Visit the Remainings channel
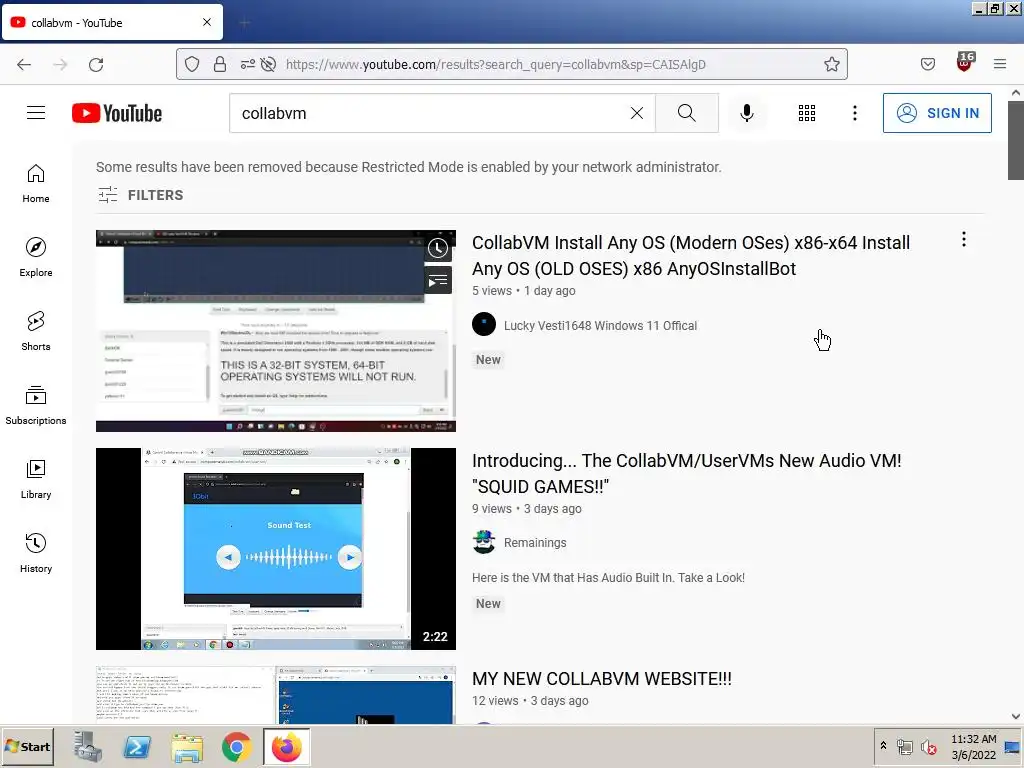Viewport: 1024px width, 768px height. pyautogui.click(x=535, y=543)
